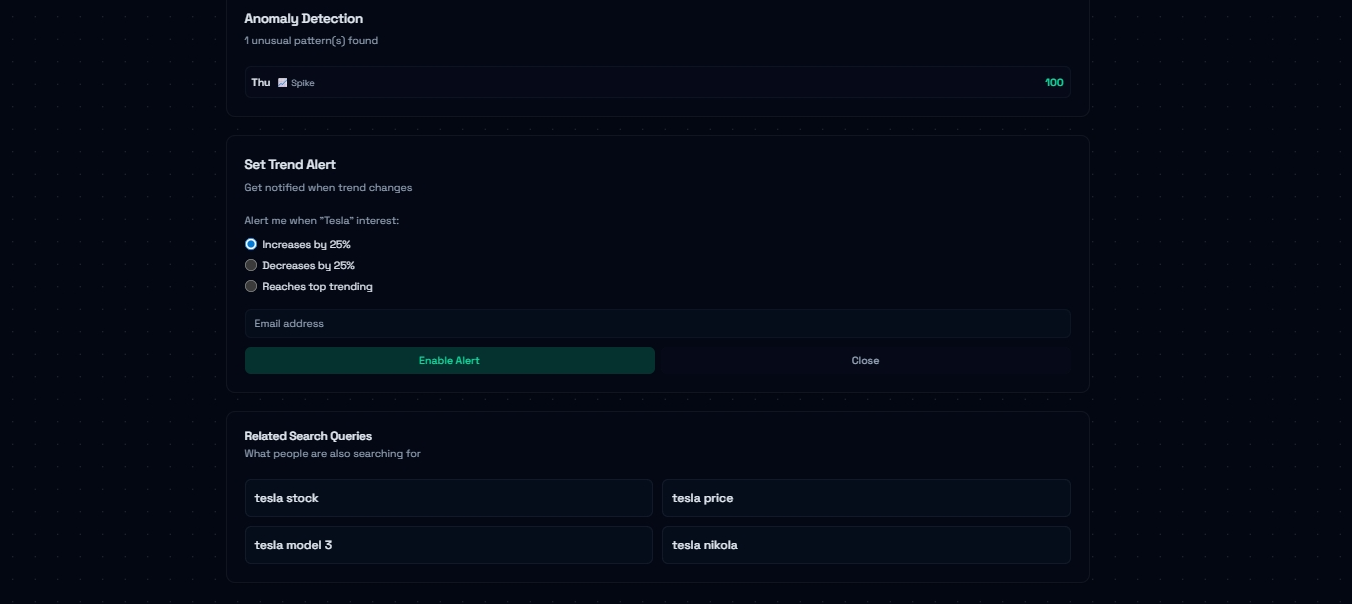This screenshot has width=1352, height=604.
Task: Click the Anomaly Detection heading
Action: (303, 18)
